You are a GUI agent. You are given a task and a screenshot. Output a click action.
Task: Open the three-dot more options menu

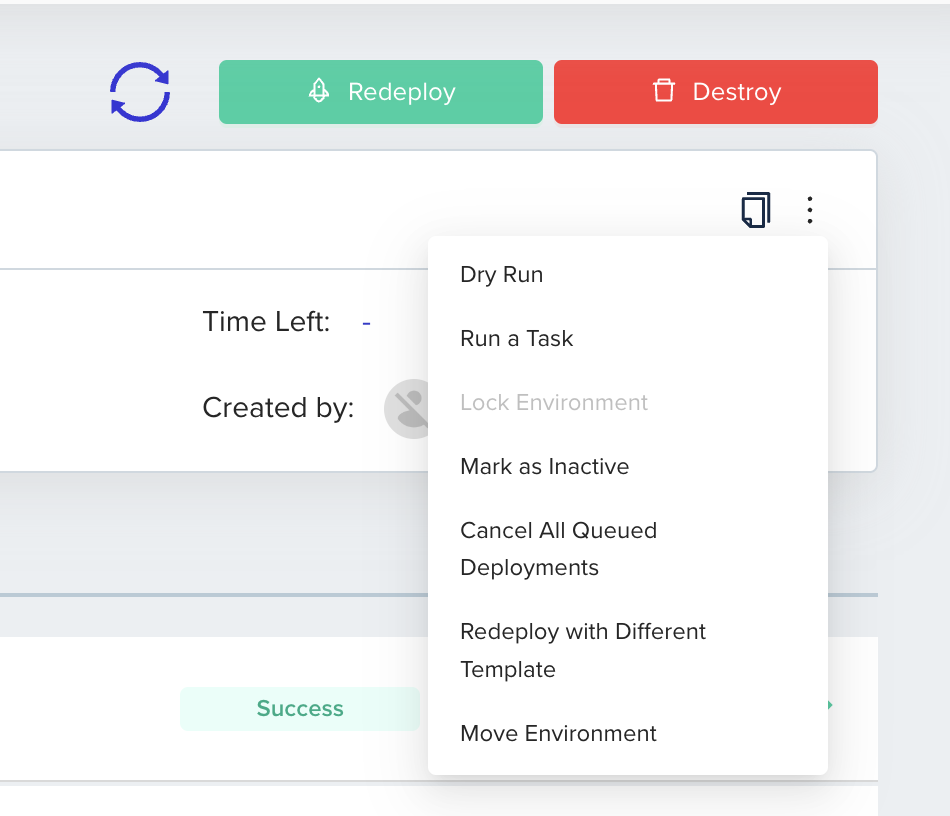[x=809, y=210]
